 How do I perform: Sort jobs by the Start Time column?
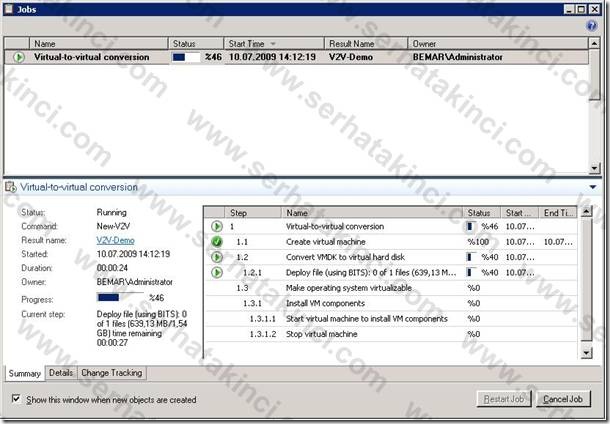(274, 44)
